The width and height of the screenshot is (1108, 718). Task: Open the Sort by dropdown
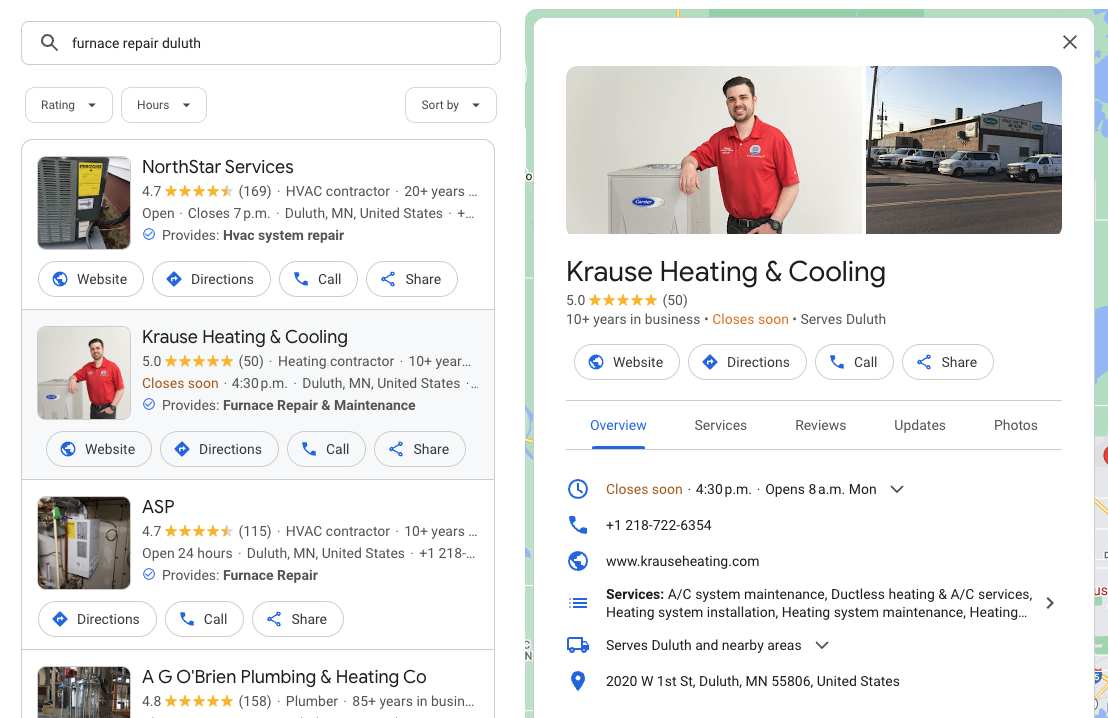point(450,105)
